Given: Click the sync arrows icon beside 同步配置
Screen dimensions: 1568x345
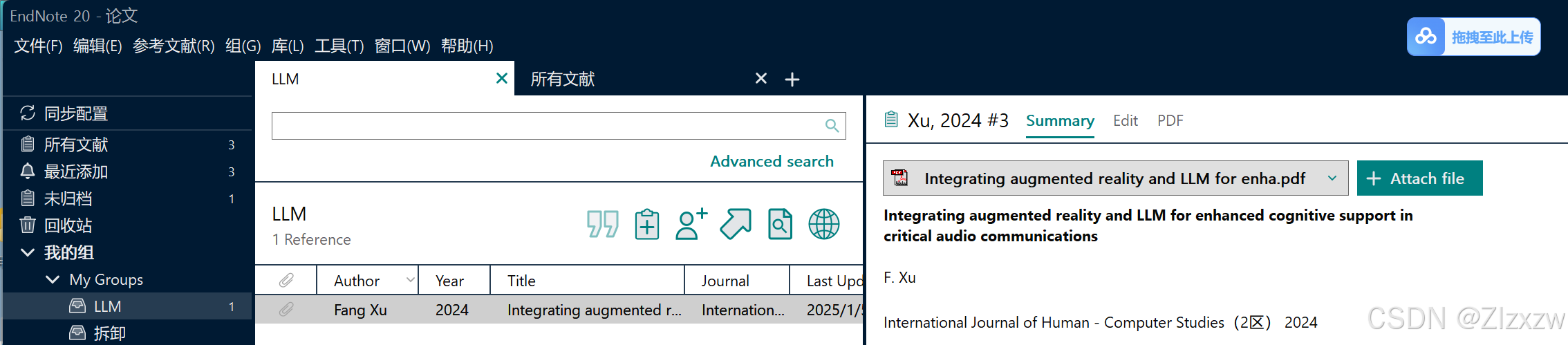Looking at the screenshot, I should tap(28, 113).
